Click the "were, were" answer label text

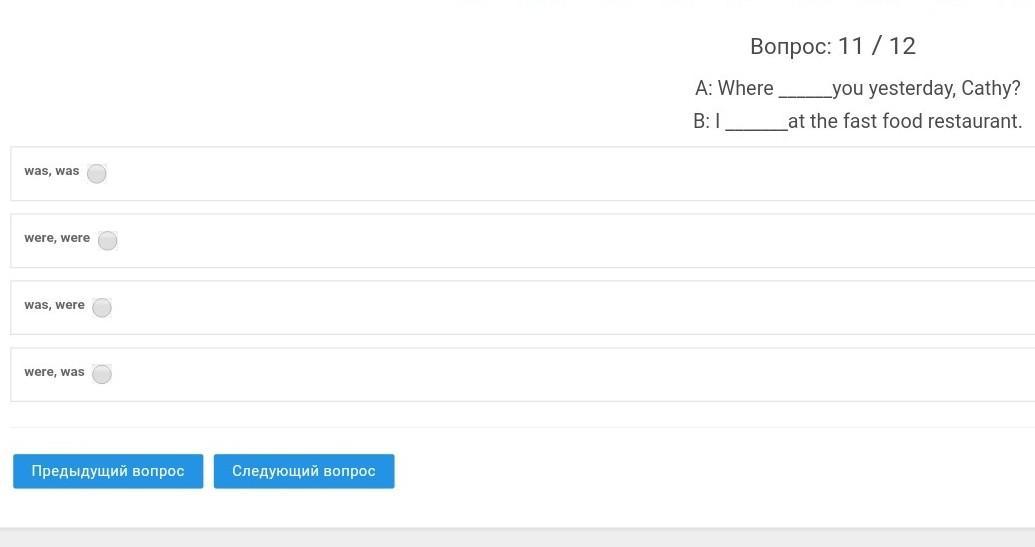[57, 238]
